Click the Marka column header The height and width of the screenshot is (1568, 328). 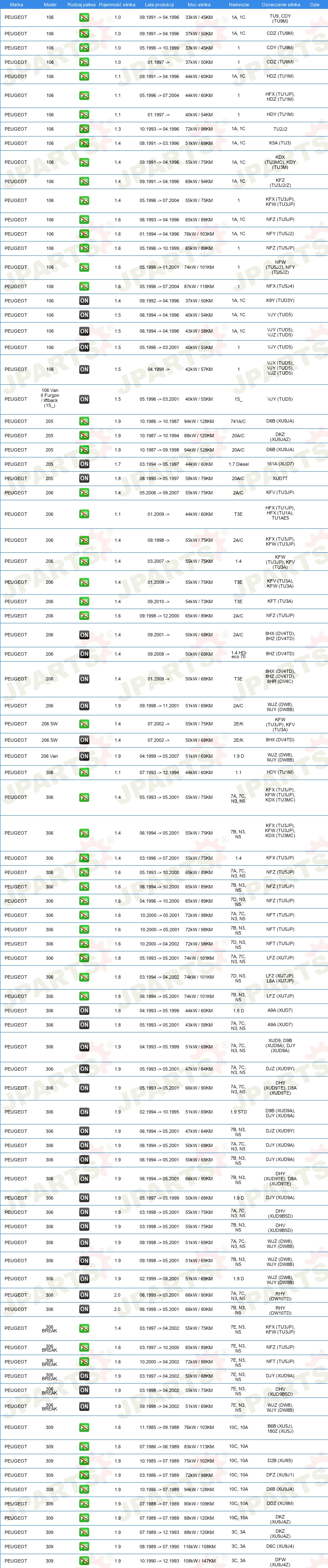[x=16, y=4]
